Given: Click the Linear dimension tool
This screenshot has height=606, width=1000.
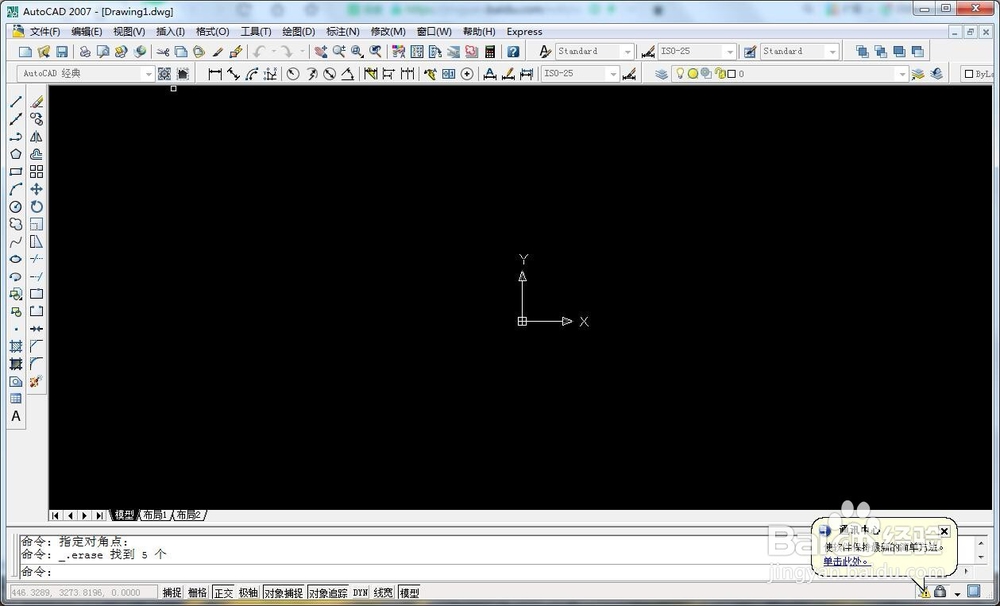Looking at the screenshot, I should (x=215, y=74).
